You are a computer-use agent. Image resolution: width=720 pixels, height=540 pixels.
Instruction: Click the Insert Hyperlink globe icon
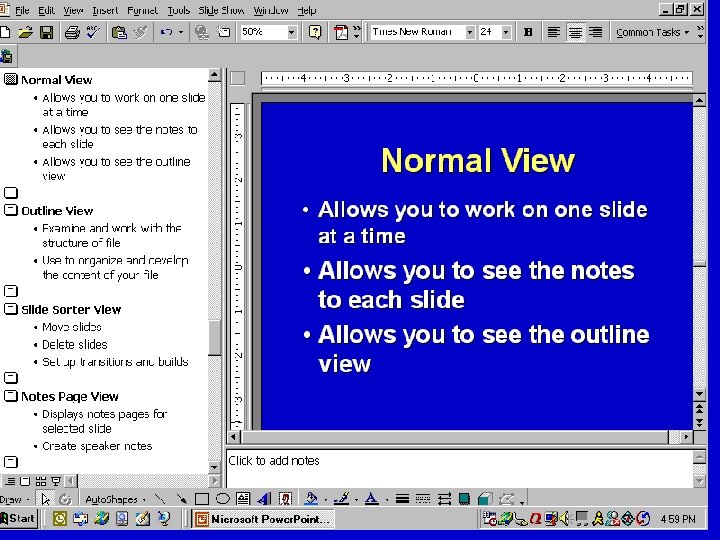click(x=201, y=32)
